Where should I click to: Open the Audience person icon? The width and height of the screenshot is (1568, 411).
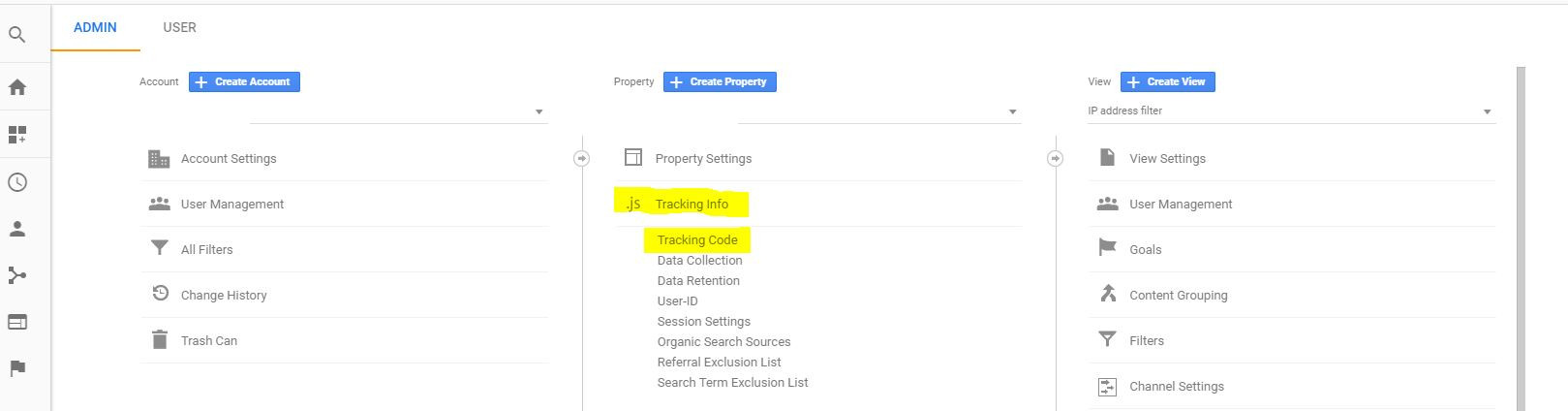point(16,229)
